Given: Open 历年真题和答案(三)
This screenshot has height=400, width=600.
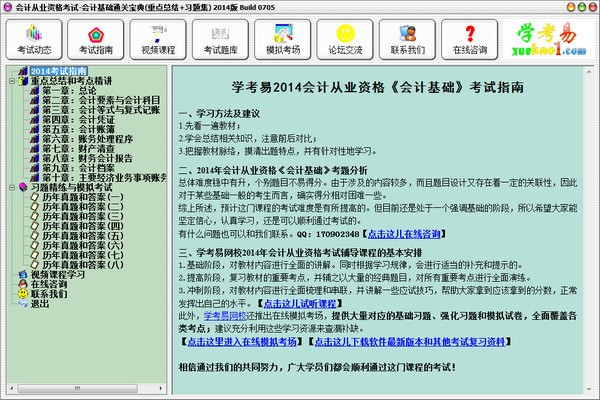Looking at the screenshot, I should coord(83,216).
